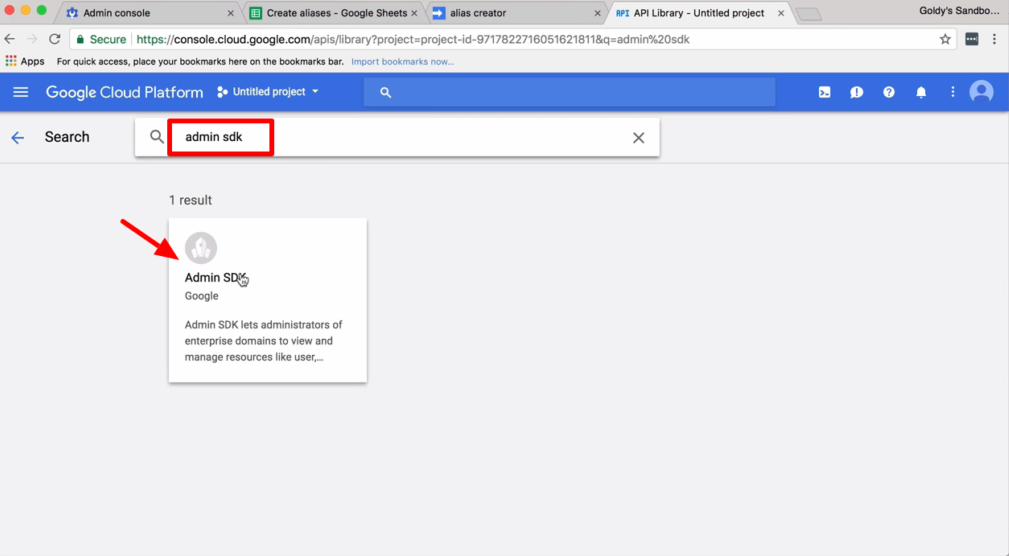Click 'Import bookmarks now...' link
Image resolution: width=1009 pixels, height=556 pixels.
[402, 62]
